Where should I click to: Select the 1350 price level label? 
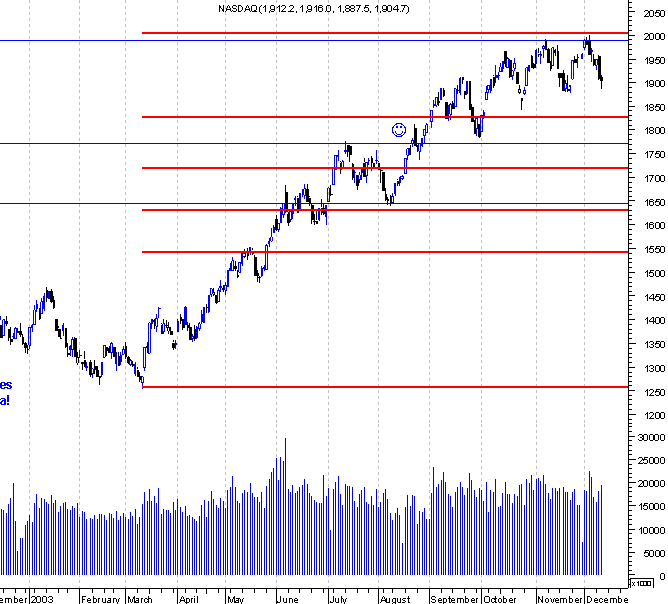tap(654, 345)
